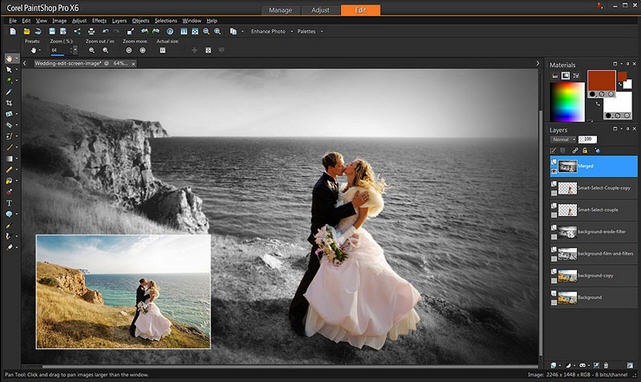Select the Crop tool in the left toolbar

click(x=9, y=103)
